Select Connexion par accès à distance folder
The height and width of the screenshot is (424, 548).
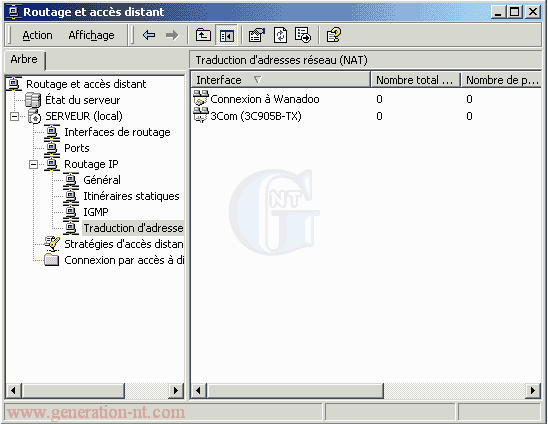point(124,260)
